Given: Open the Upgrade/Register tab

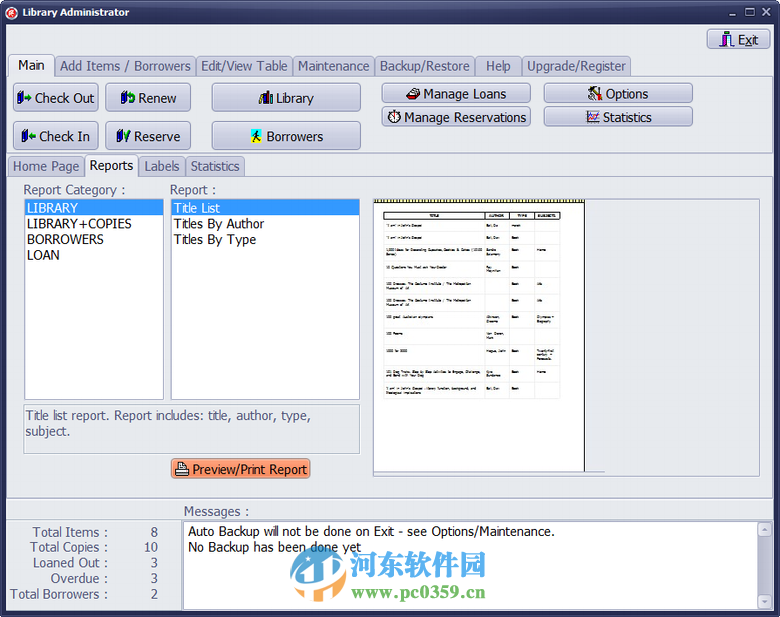Looking at the screenshot, I should 576,66.
